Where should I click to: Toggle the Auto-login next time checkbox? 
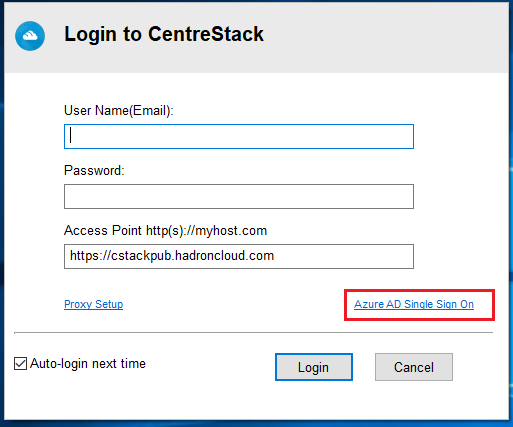[x=20, y=363]
